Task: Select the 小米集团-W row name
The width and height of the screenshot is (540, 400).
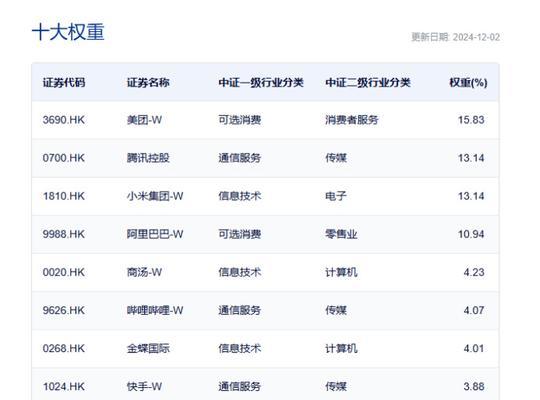Action: (x=155, y=196)
